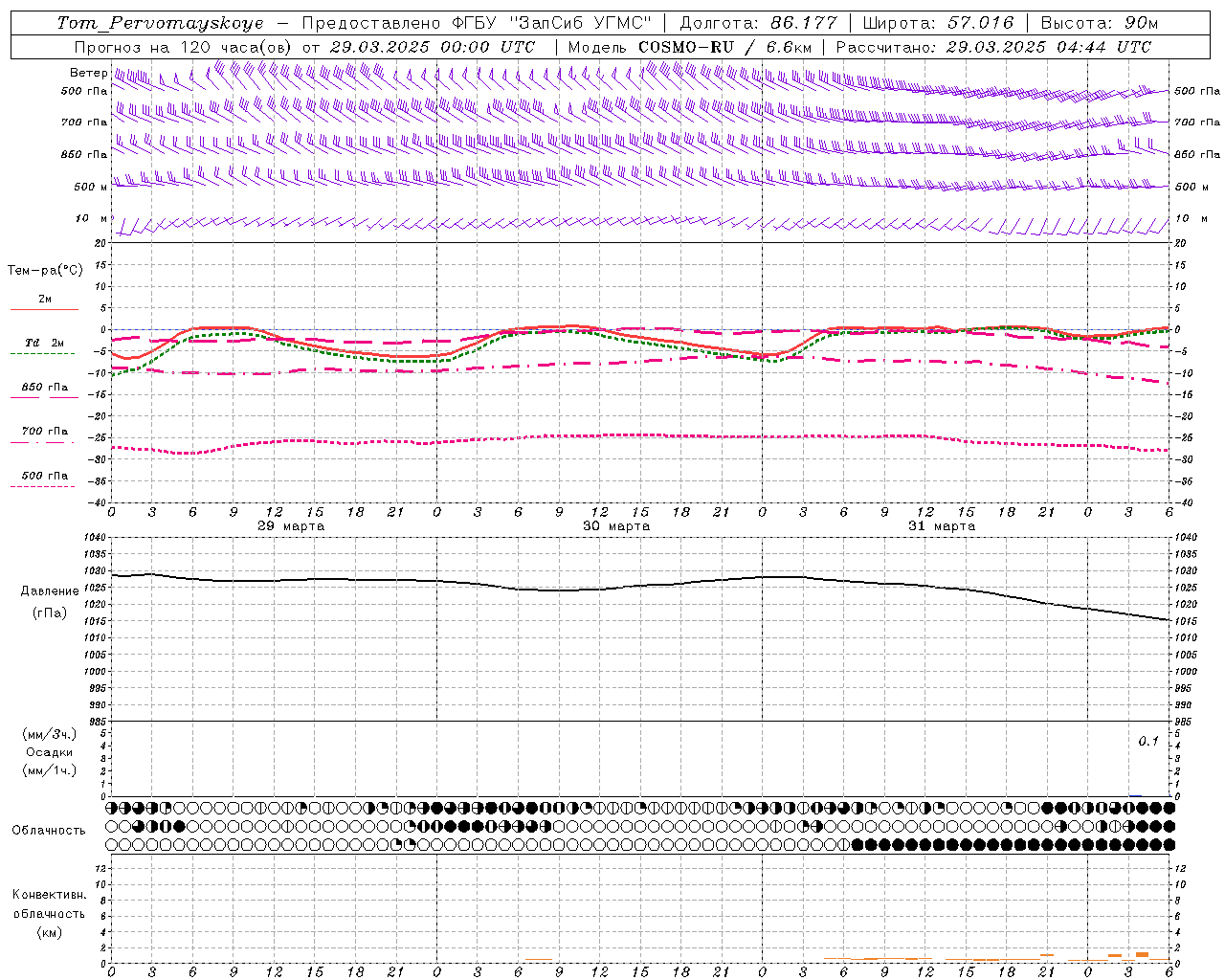Click the (мм/3ч.) precipitation unit label

pyautogui.click(x=50, y=735)
